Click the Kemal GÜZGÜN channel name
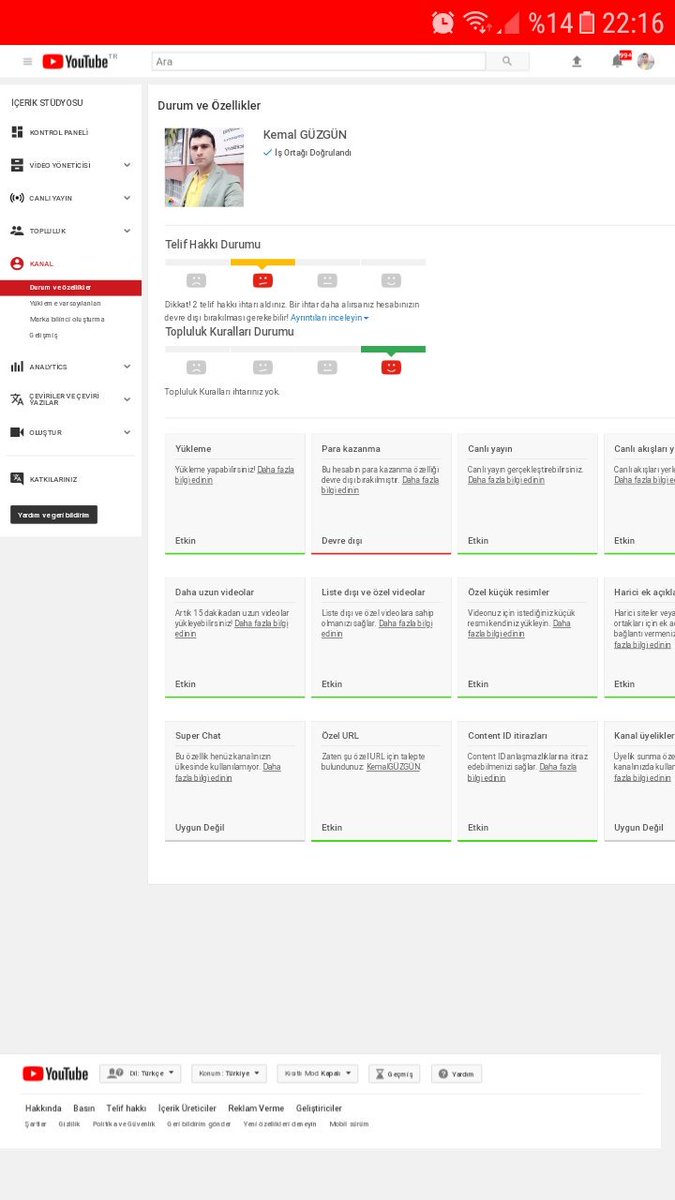 pos(305,135)
